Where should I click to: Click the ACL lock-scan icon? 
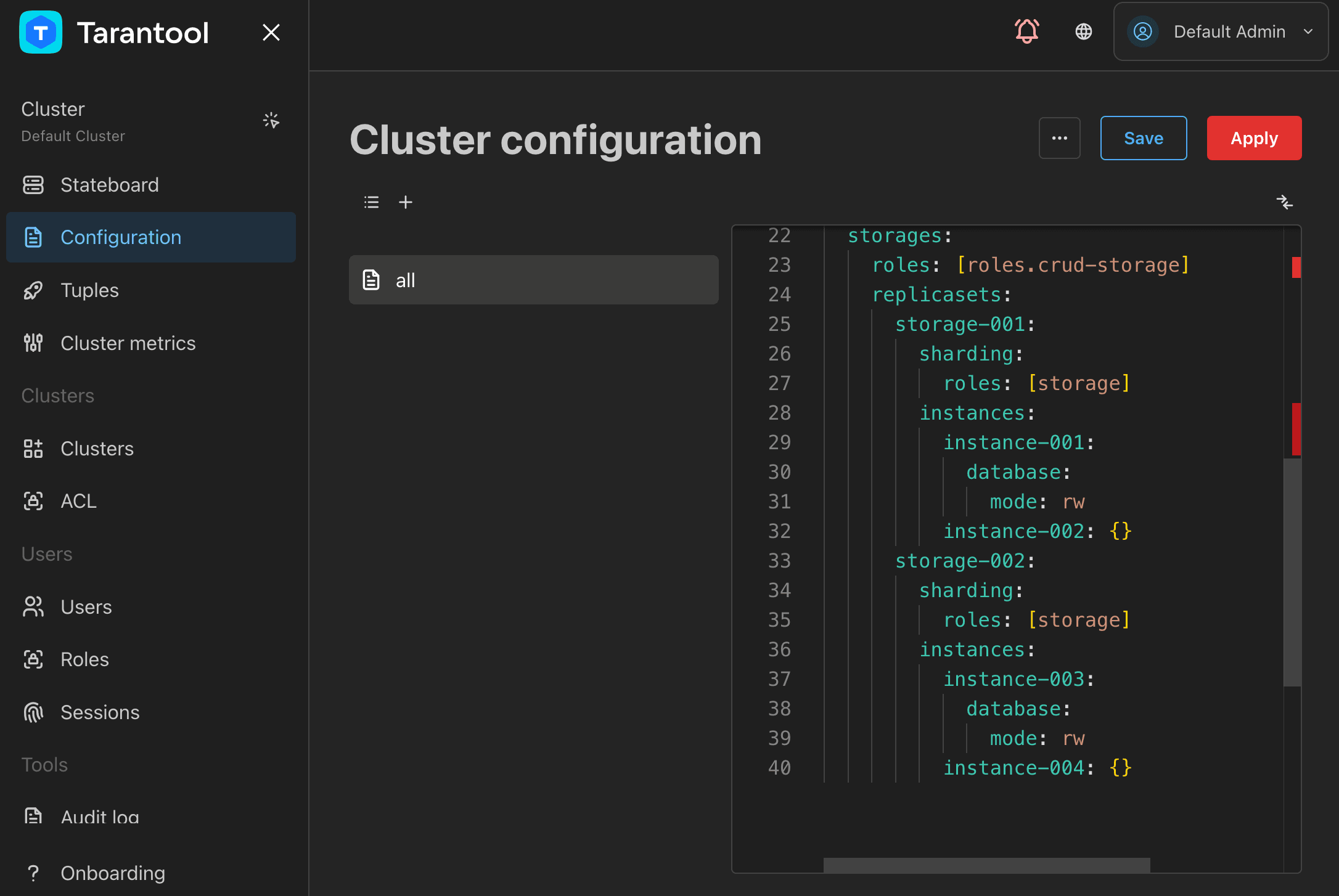(x=33, y=501)
